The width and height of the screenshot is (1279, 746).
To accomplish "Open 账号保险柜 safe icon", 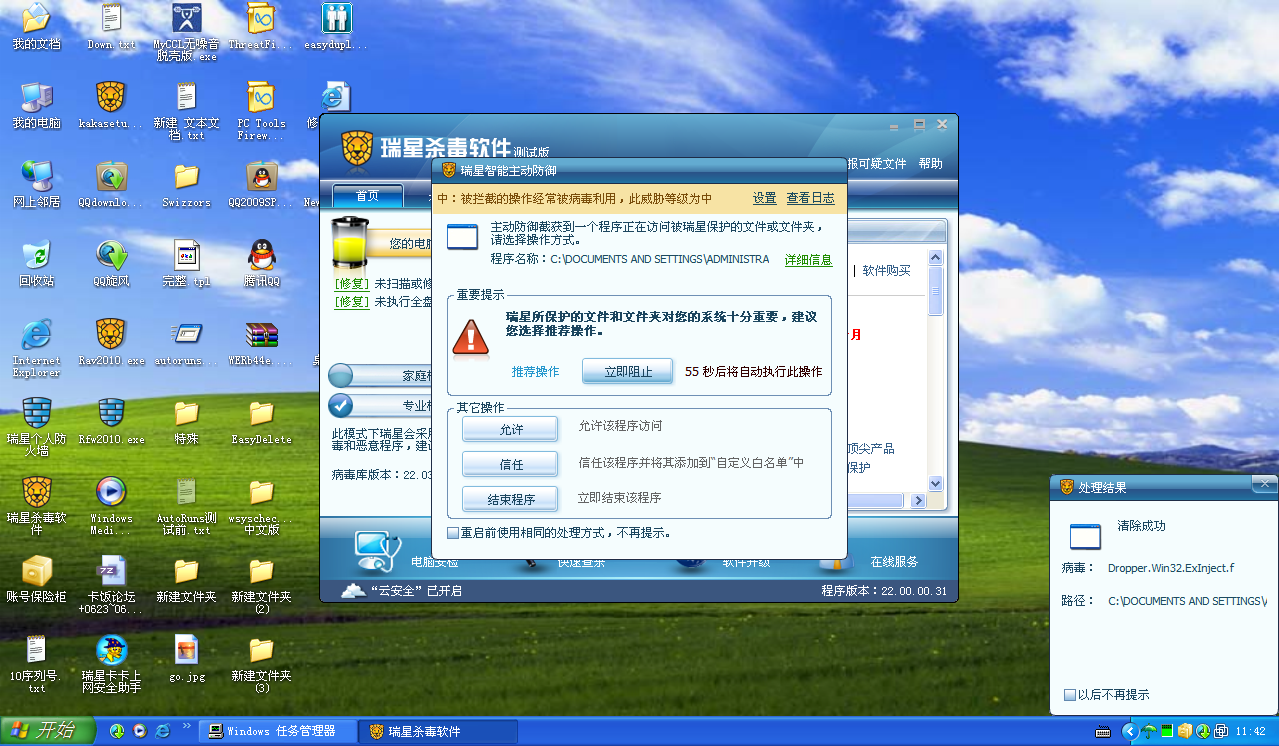I will click(36, 578).
